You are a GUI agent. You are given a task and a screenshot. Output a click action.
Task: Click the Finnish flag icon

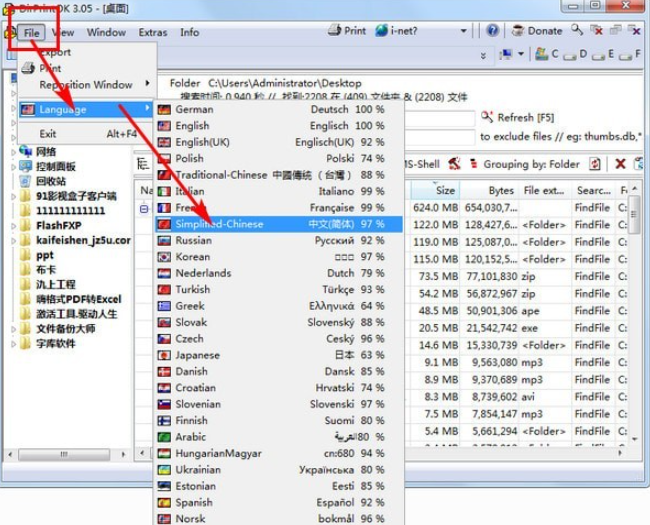tap(164, 421)
